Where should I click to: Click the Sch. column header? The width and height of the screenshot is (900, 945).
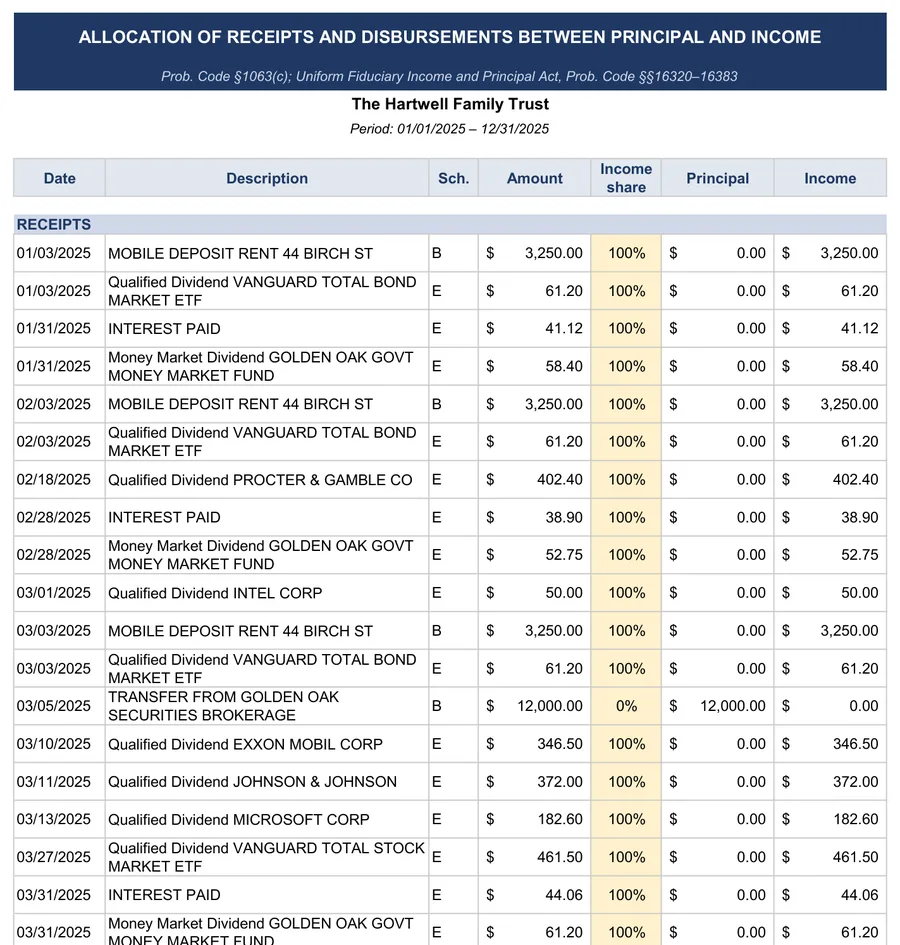(x=453, y=178)
